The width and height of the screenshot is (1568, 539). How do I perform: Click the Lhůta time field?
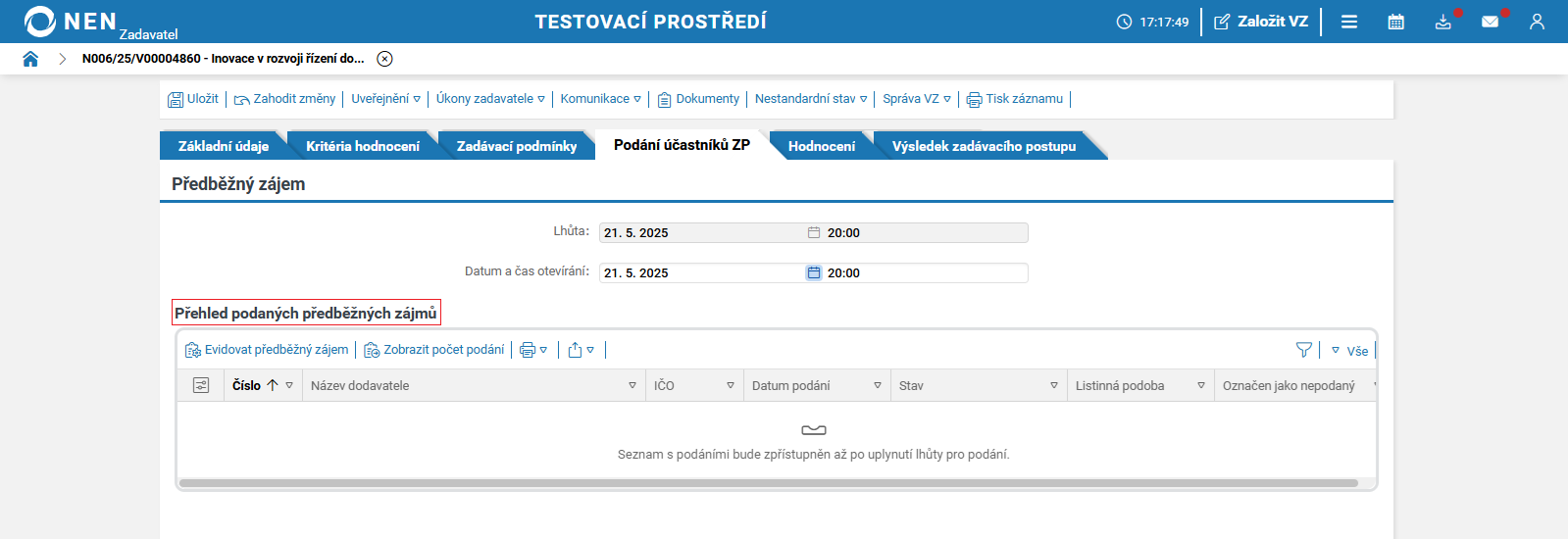coord(926,233)
